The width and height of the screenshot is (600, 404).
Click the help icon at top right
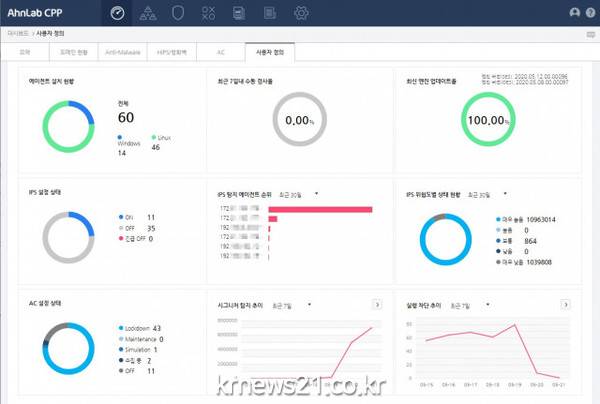point(589,12)
